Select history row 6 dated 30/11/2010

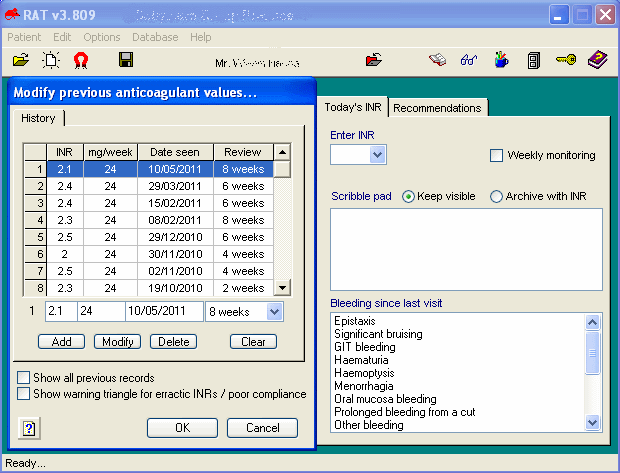(x=149, y=254)
